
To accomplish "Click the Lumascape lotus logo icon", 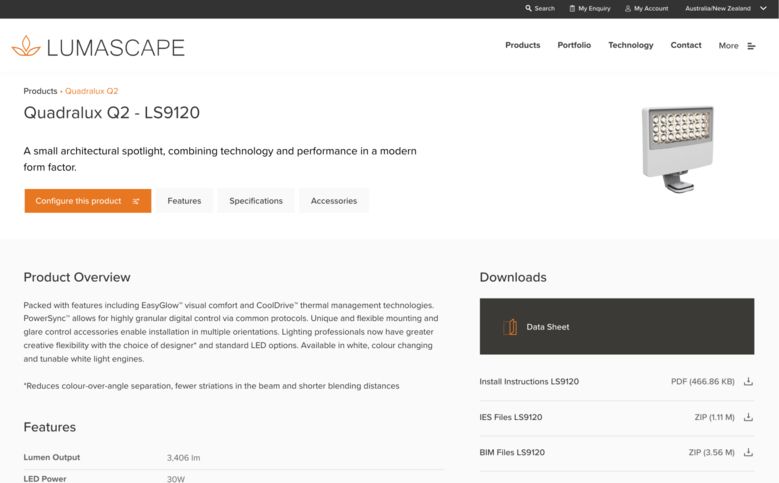I will (26, 46).
